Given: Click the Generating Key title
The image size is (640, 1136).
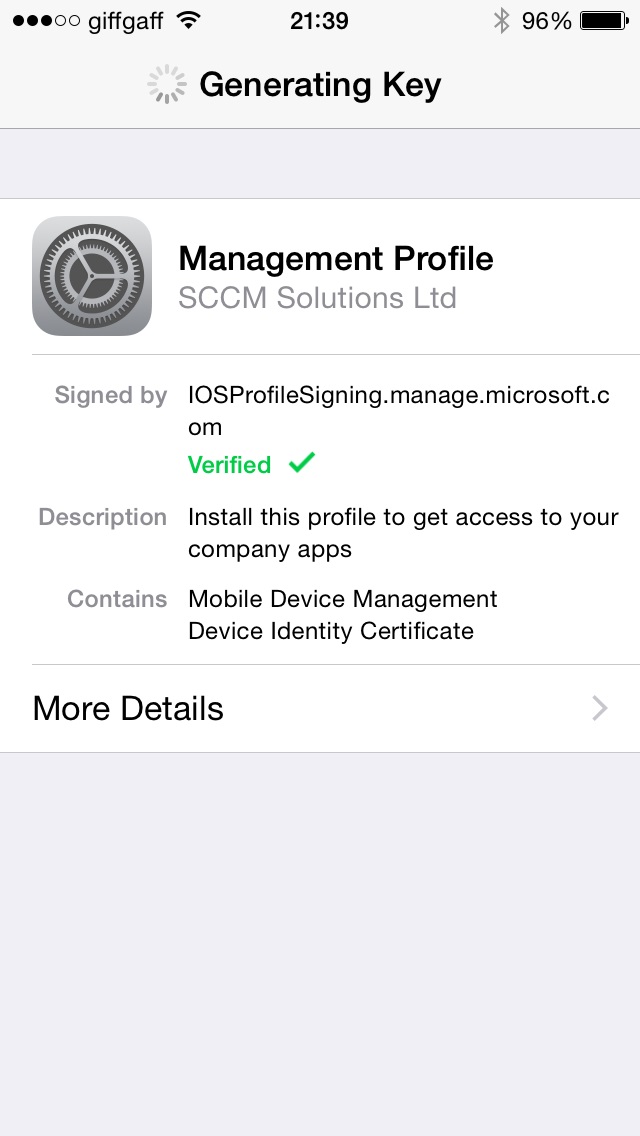Looking at the screenshot, I should (320, 85).
